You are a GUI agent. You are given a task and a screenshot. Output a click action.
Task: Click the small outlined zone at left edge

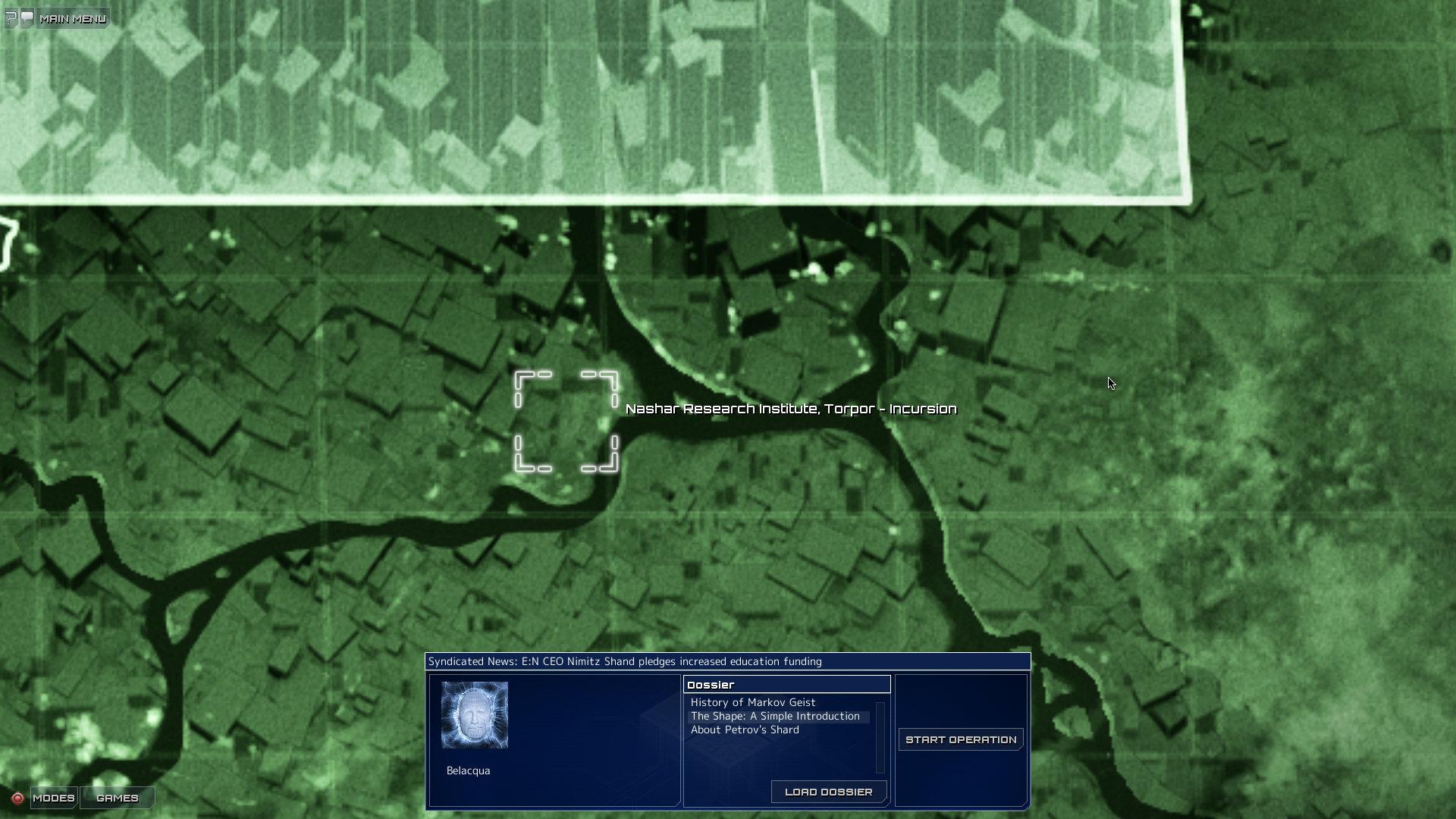pos(6,244)
